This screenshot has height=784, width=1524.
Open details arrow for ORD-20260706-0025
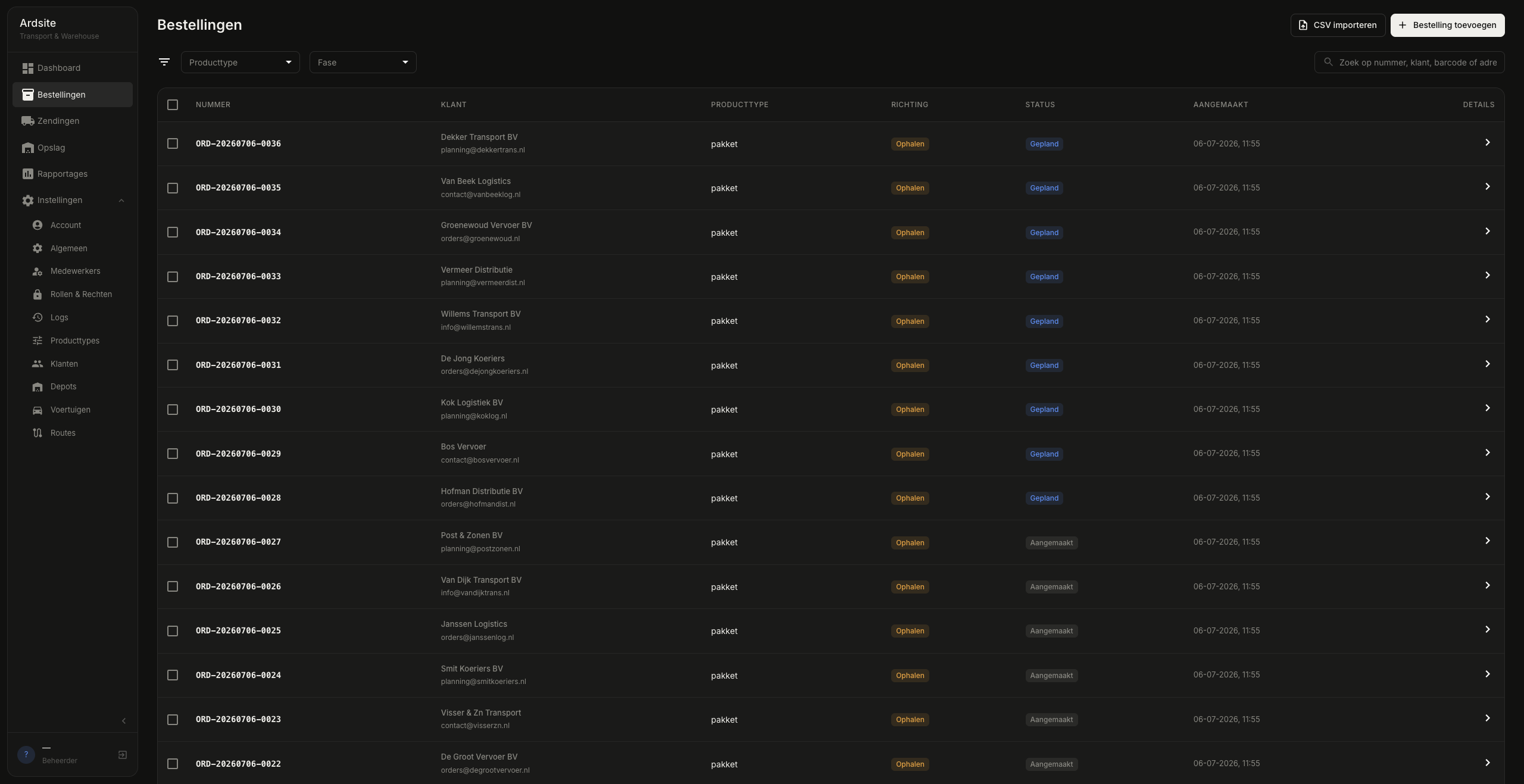1487,630
